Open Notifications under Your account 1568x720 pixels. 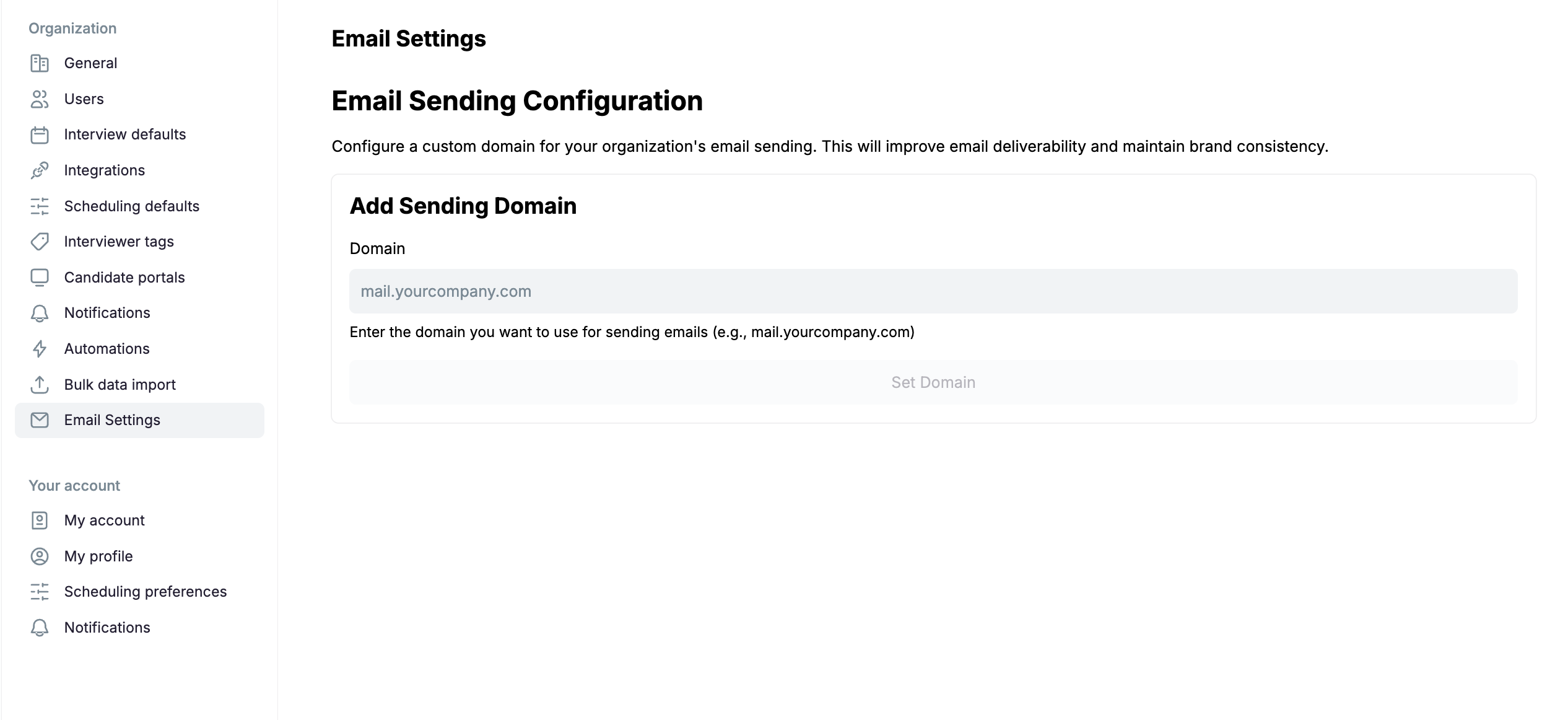pyautogui.click(x=139, y=628)
